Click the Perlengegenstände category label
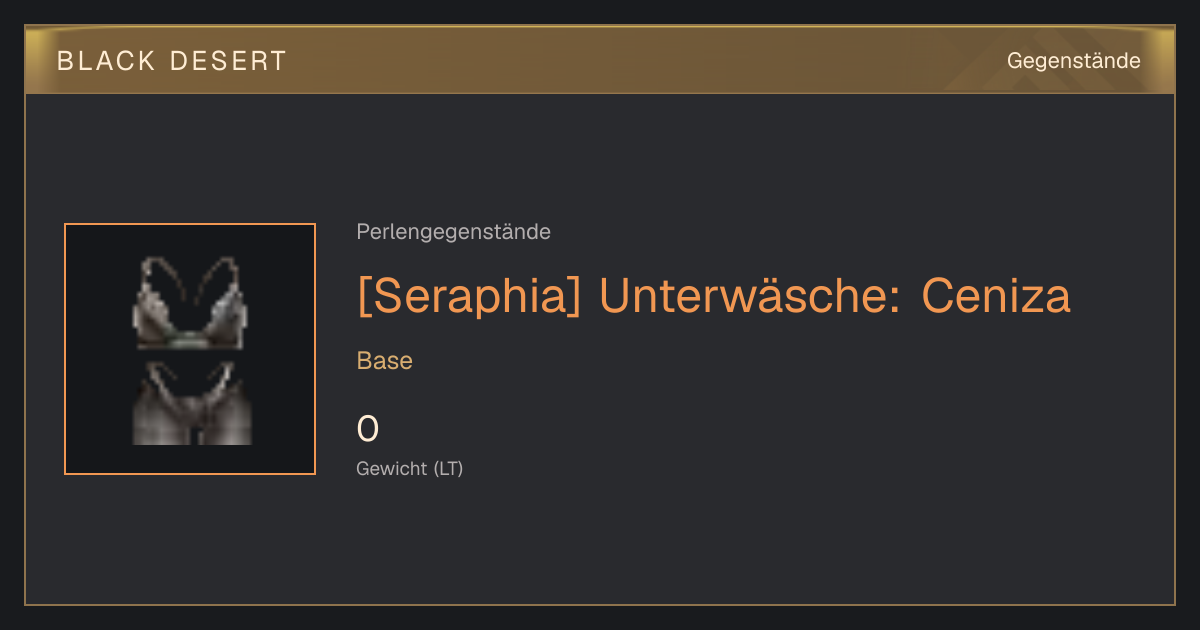1200x630 pixels. click(x=453, y=232)
